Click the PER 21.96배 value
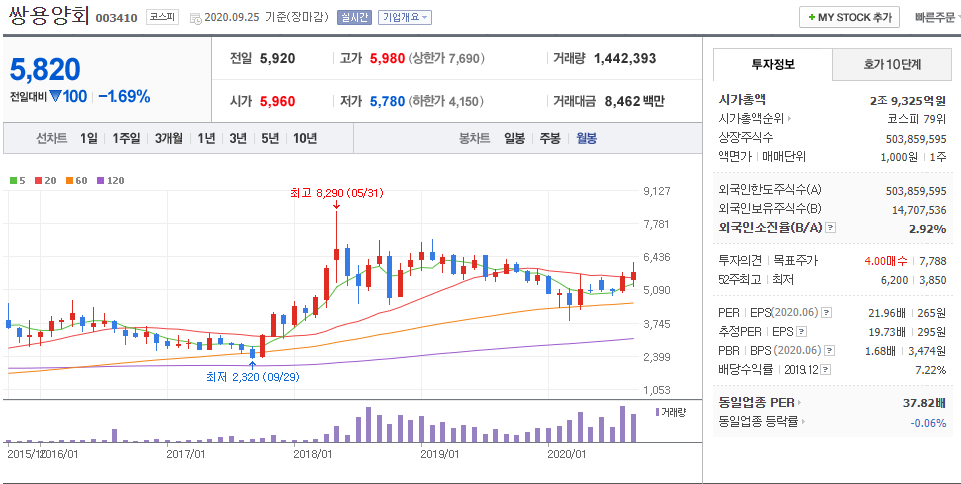 click(x=887, y=313)
